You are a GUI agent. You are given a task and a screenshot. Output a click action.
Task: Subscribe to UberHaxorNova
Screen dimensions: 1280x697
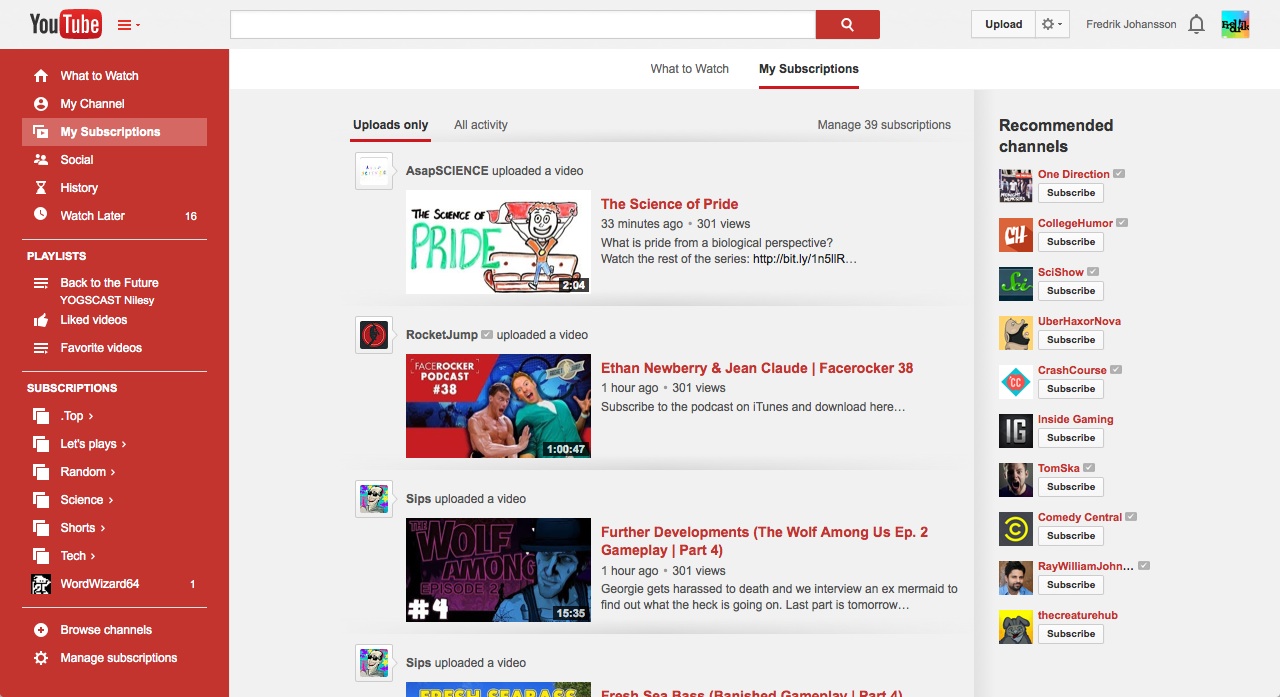(1071, 340)
